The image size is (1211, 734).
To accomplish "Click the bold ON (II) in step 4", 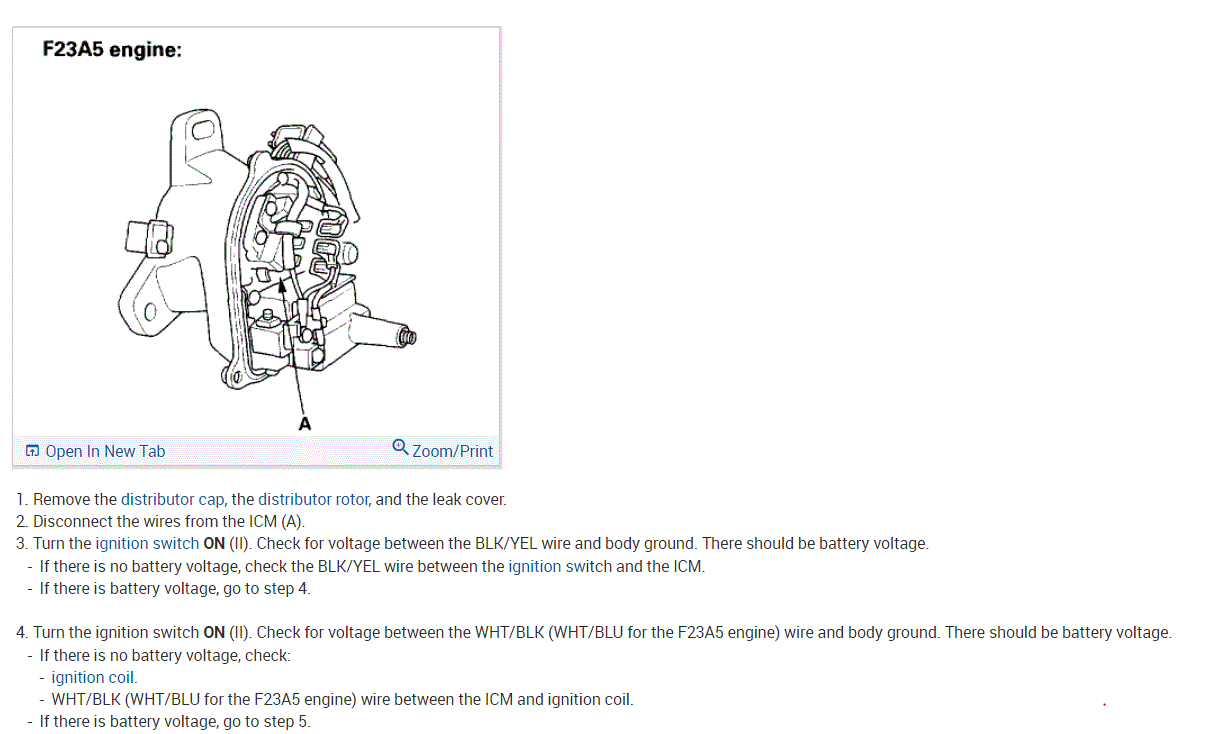I will [x=227, y=632].
